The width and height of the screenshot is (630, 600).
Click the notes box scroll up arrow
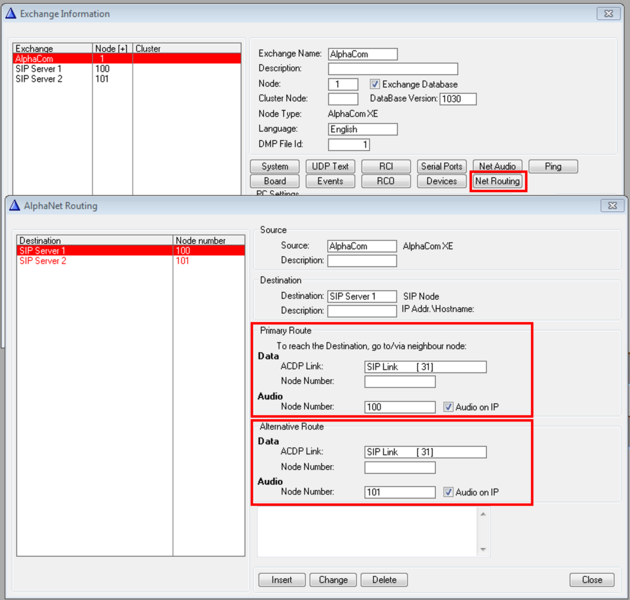483,514
